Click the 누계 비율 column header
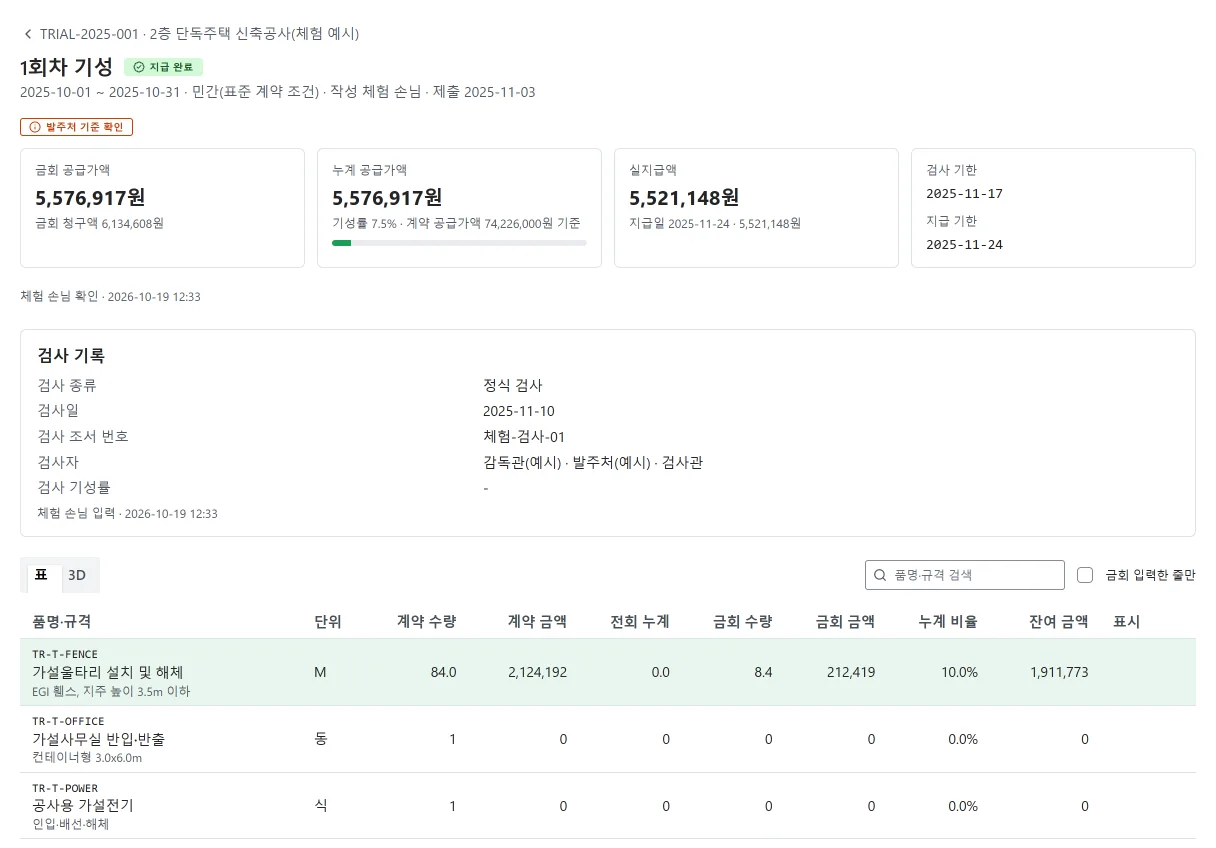1216x848 pixels. pyautogui.click(x=948, y=622)
